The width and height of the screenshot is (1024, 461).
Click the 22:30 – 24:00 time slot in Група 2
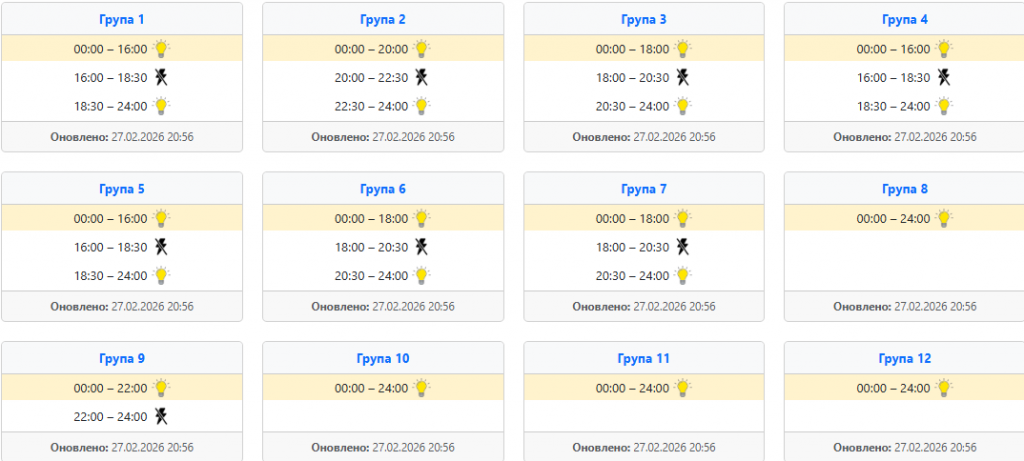371,106
